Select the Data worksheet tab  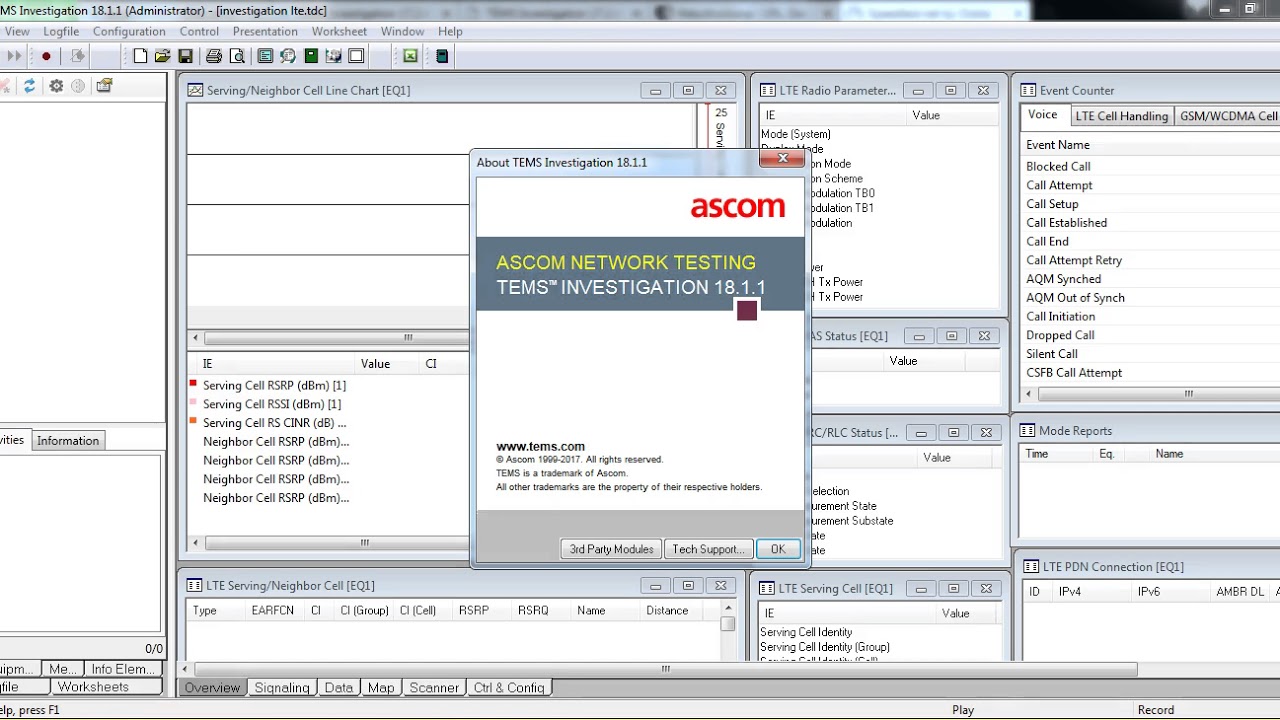coord(339,687)
